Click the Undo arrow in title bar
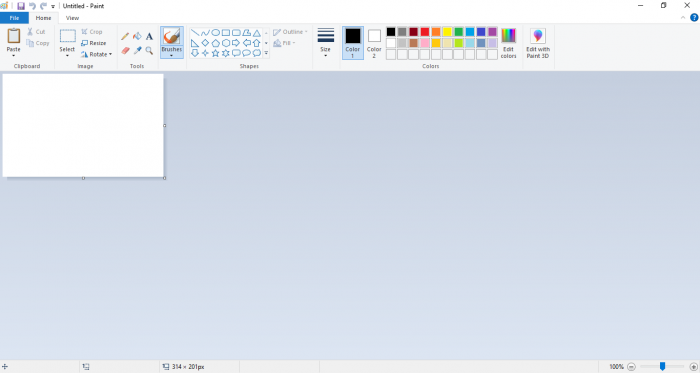Image resolution: width=700 pixels, height=373 pixels. pos(32,6)
